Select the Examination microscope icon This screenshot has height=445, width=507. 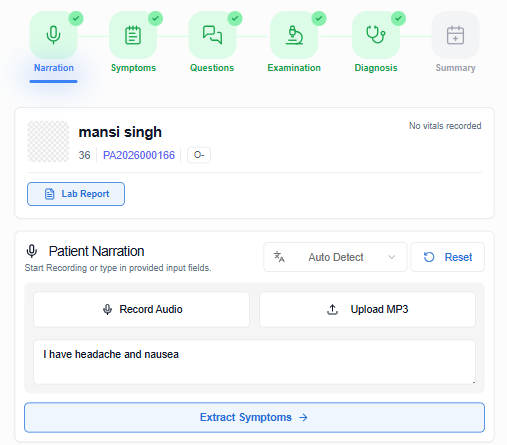(x=294, y=35)
